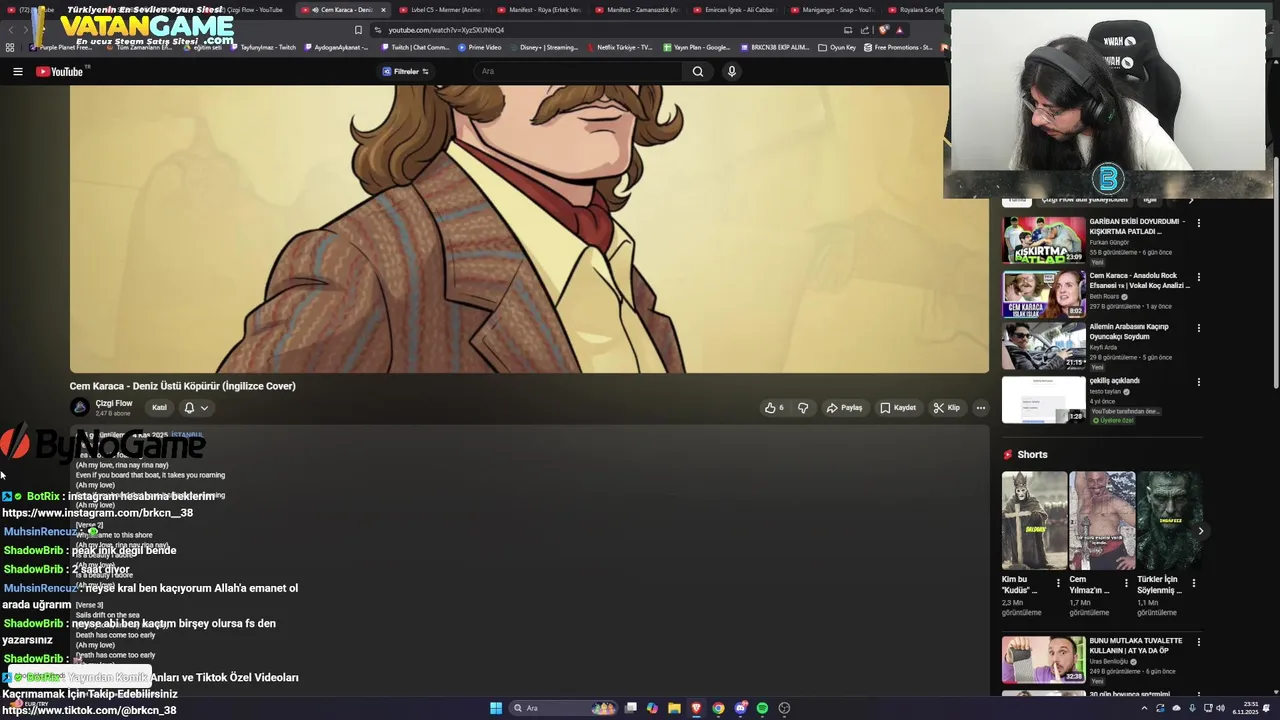
Task: Open the Cem Yılmaz'ın short thumbnail
Action: [x=1102, y=520]
